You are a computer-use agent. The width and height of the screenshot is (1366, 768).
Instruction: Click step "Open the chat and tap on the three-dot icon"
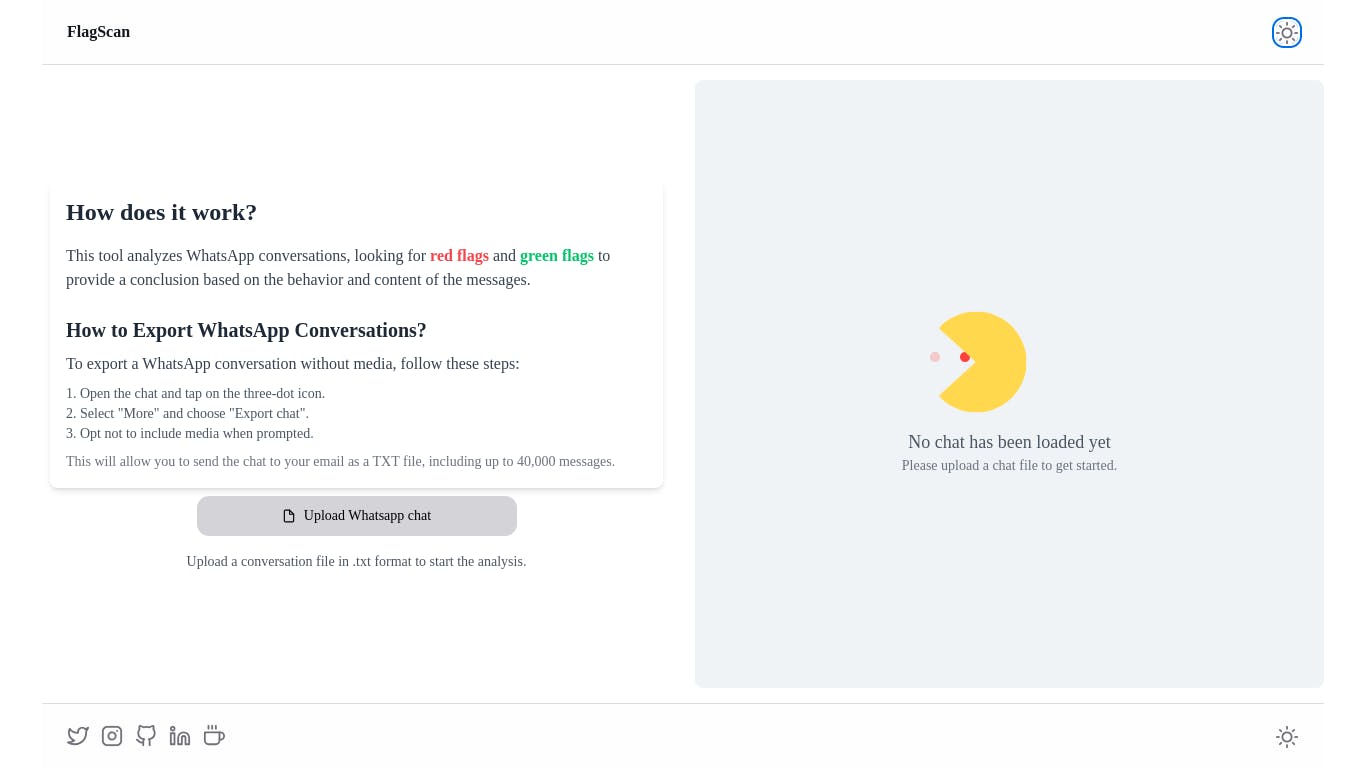pyautogui.click(x=196, y=394)
